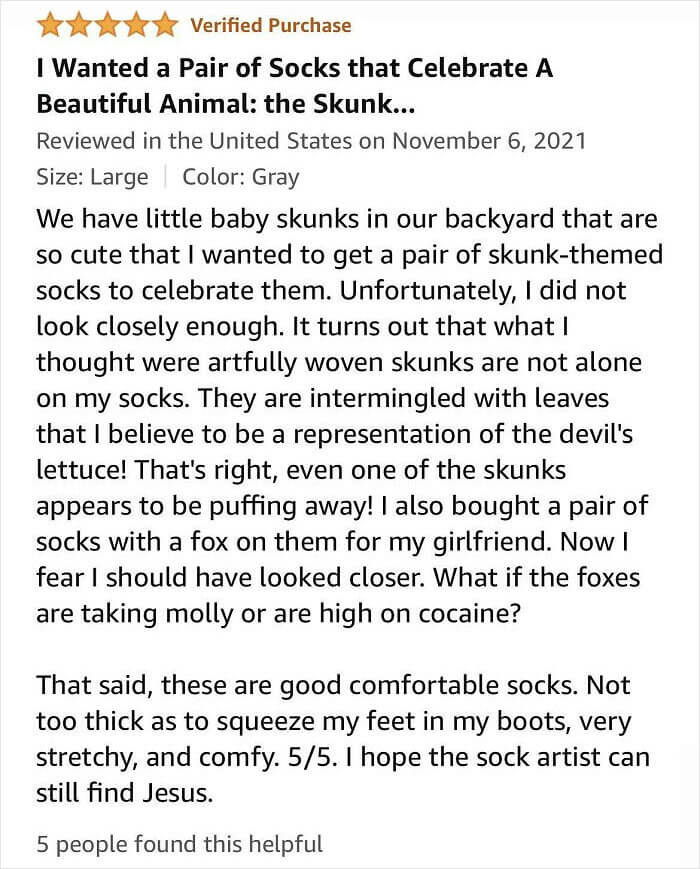
Task: Click the fourth rating star
Action: pyautogui.click(x=131, y=25)
